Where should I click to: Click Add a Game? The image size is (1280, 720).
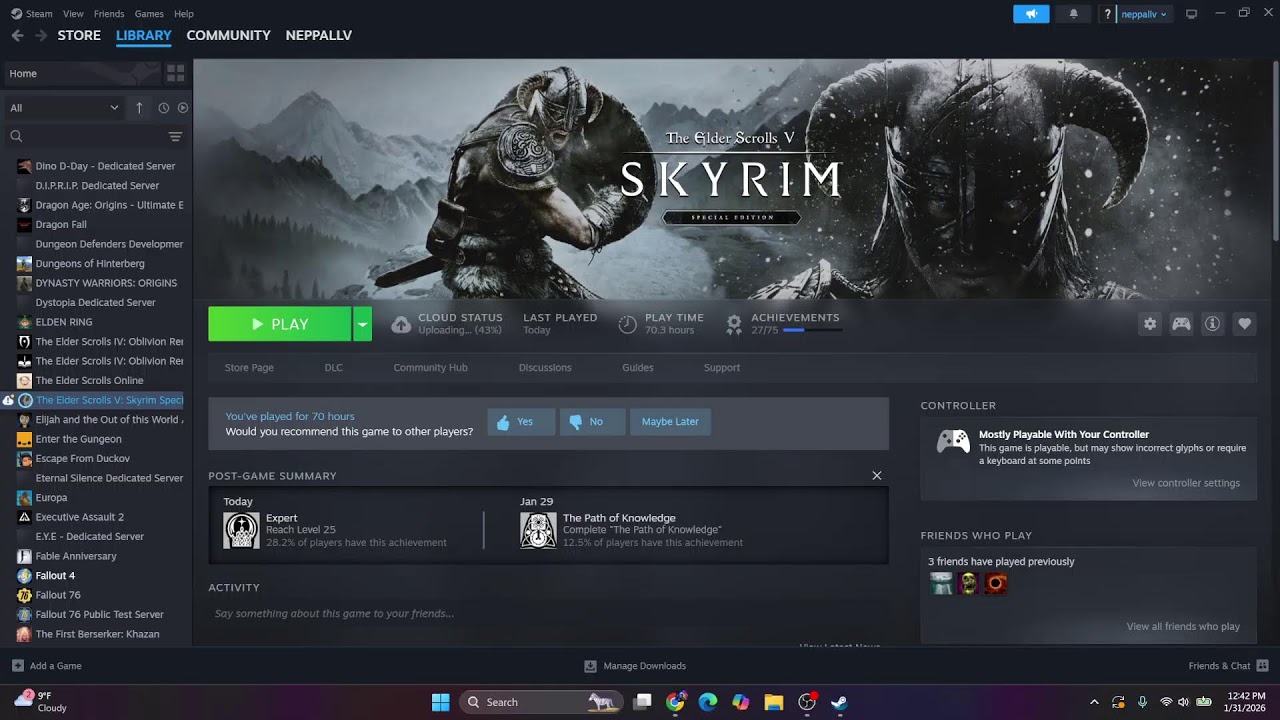pos(47,666)
